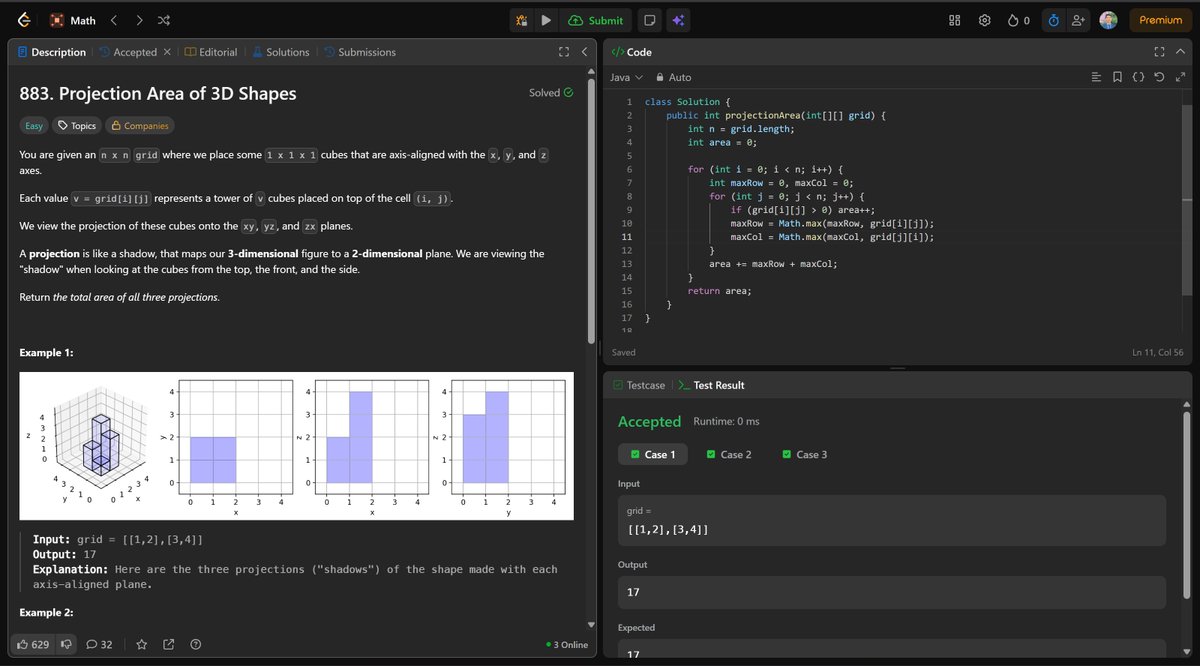1200x666 pixels.
Task: Switch to the Testcase tab
Action: tap(639, 385)
